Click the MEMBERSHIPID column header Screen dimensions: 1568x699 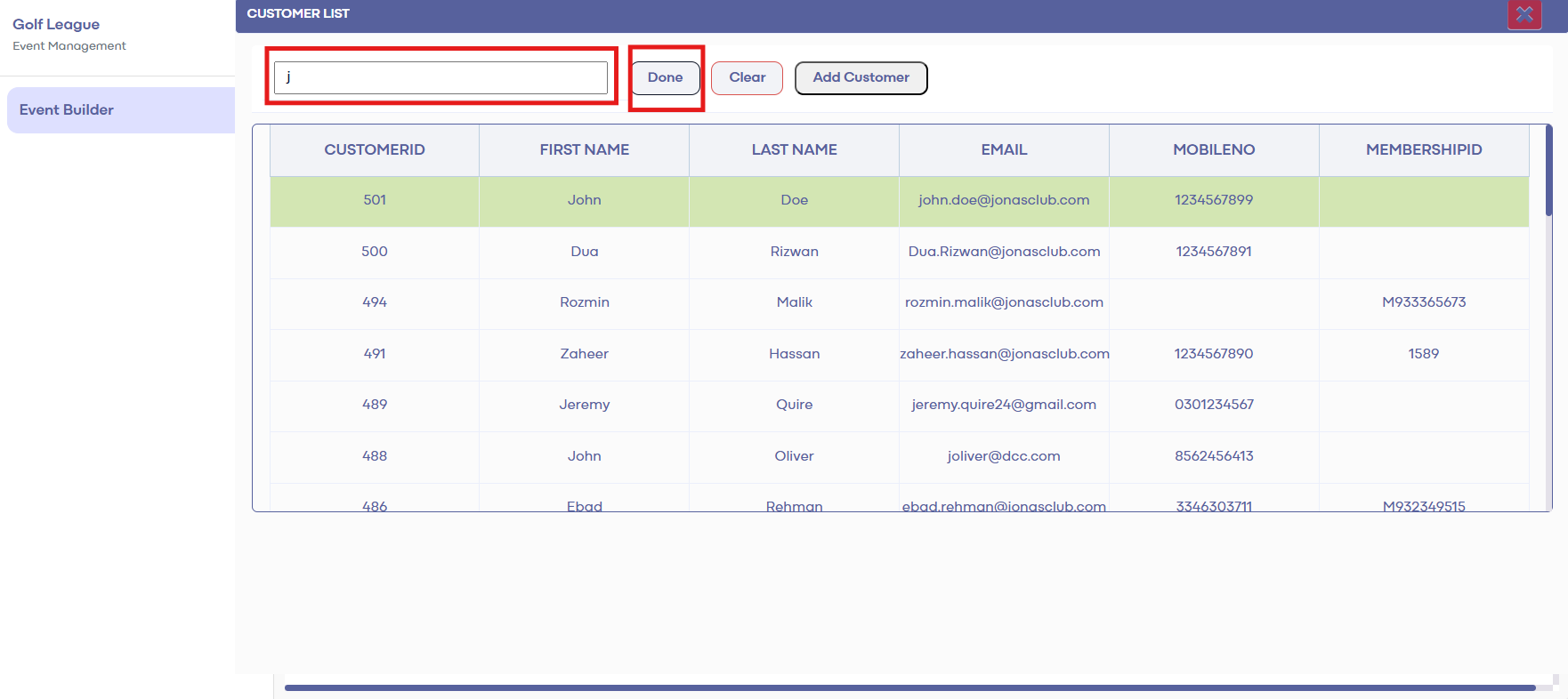1424,149
